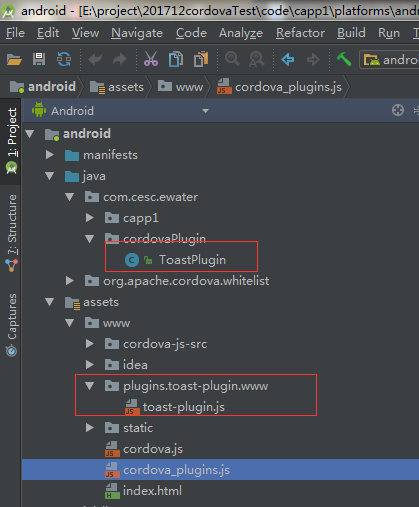
Task: Click the Open folder toolbar icon
Action: (x=14, y=60)
